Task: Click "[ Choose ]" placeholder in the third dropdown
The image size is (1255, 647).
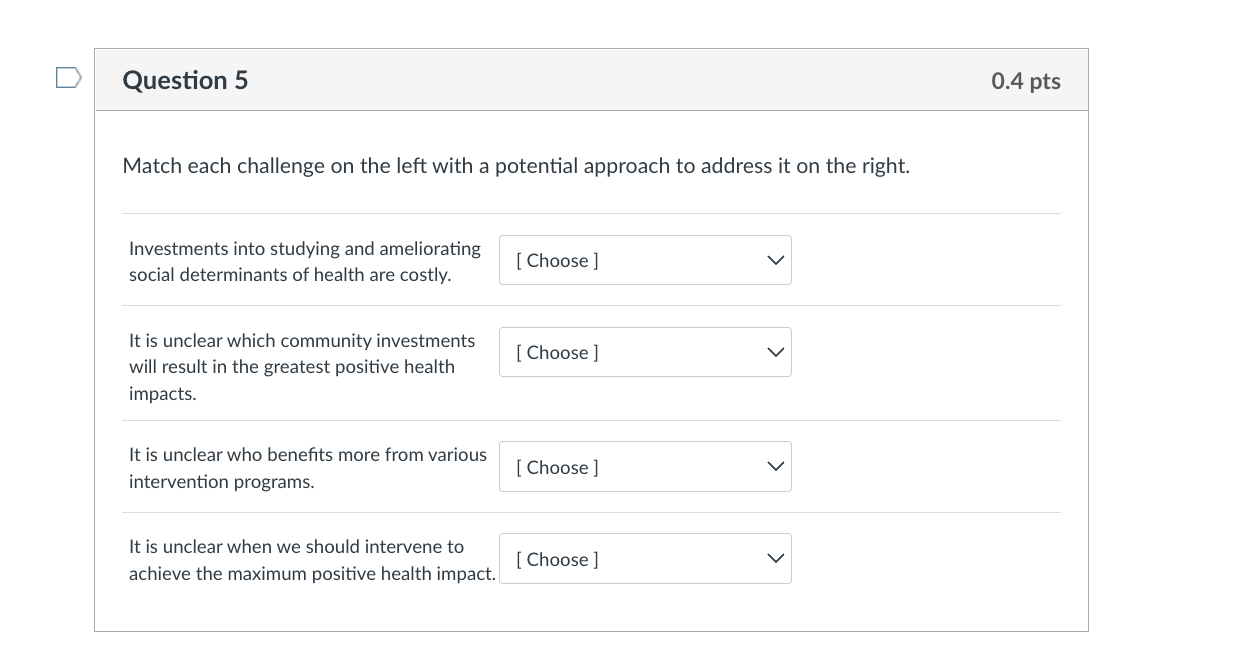Action: (557, 467)
